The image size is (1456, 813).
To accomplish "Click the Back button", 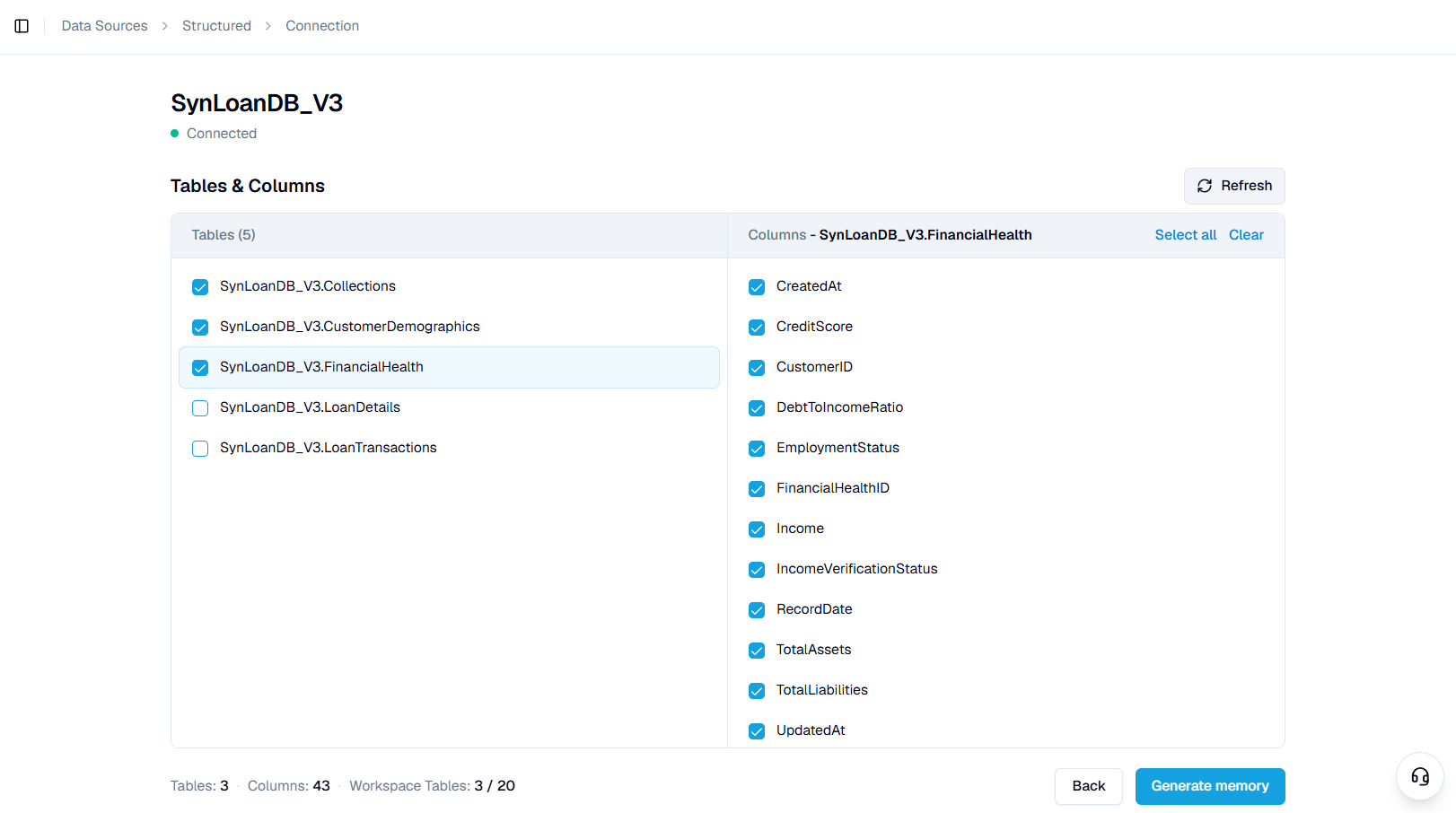I will point(1088,786).
